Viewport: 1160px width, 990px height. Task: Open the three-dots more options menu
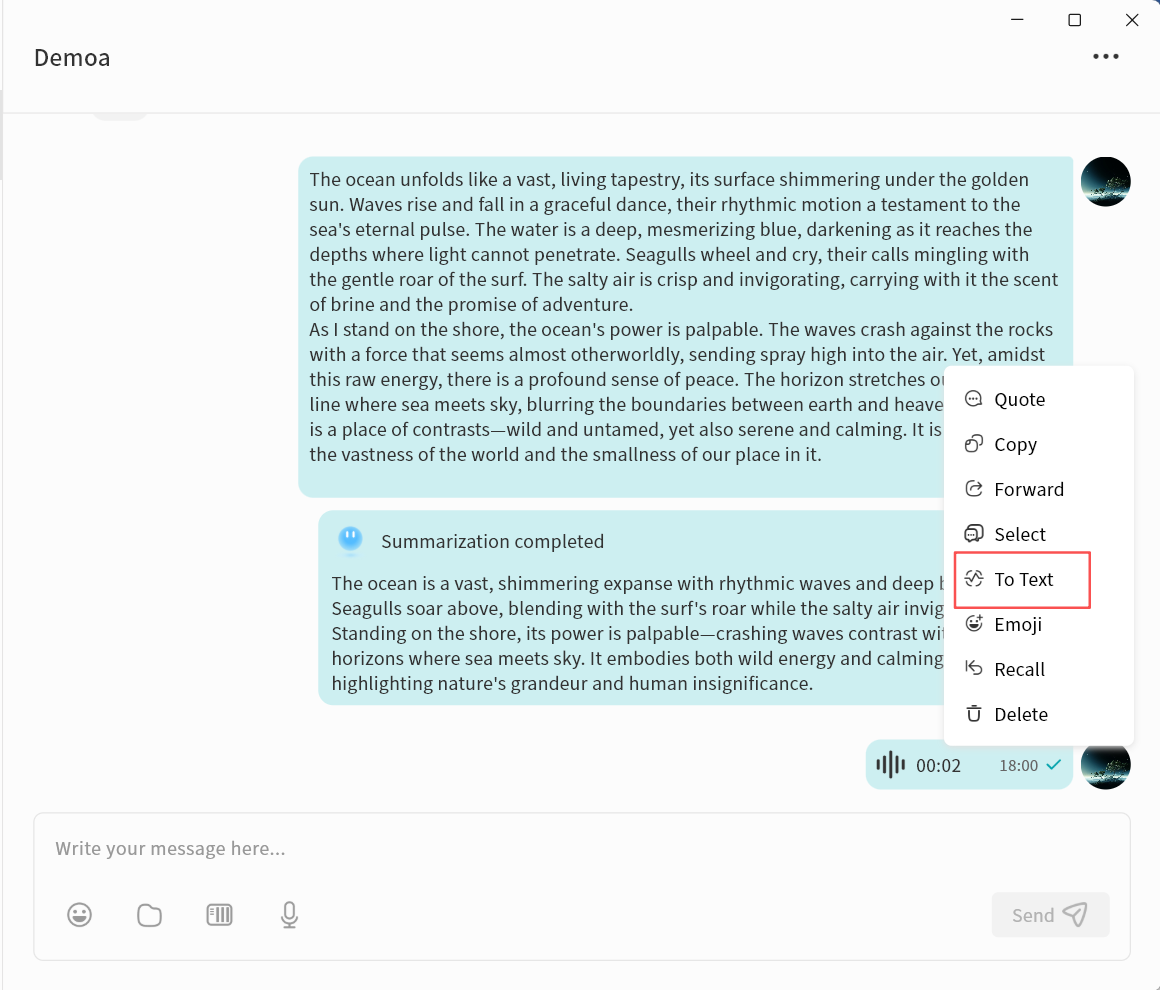[1105, 57]
